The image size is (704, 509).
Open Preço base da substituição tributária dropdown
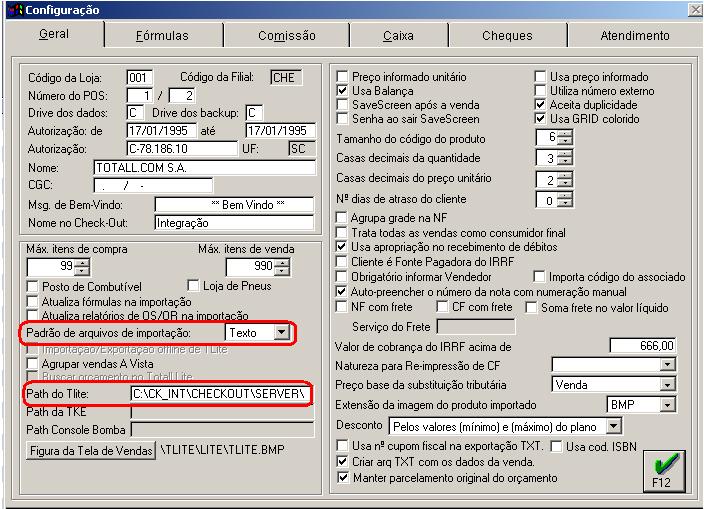tap(668, 384)
